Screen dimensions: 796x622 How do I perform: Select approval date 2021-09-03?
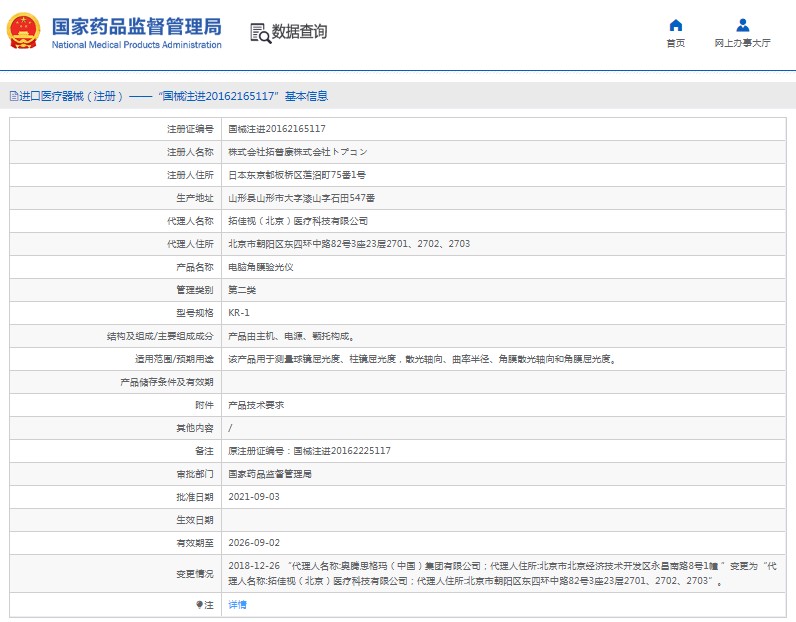(254, 497)
